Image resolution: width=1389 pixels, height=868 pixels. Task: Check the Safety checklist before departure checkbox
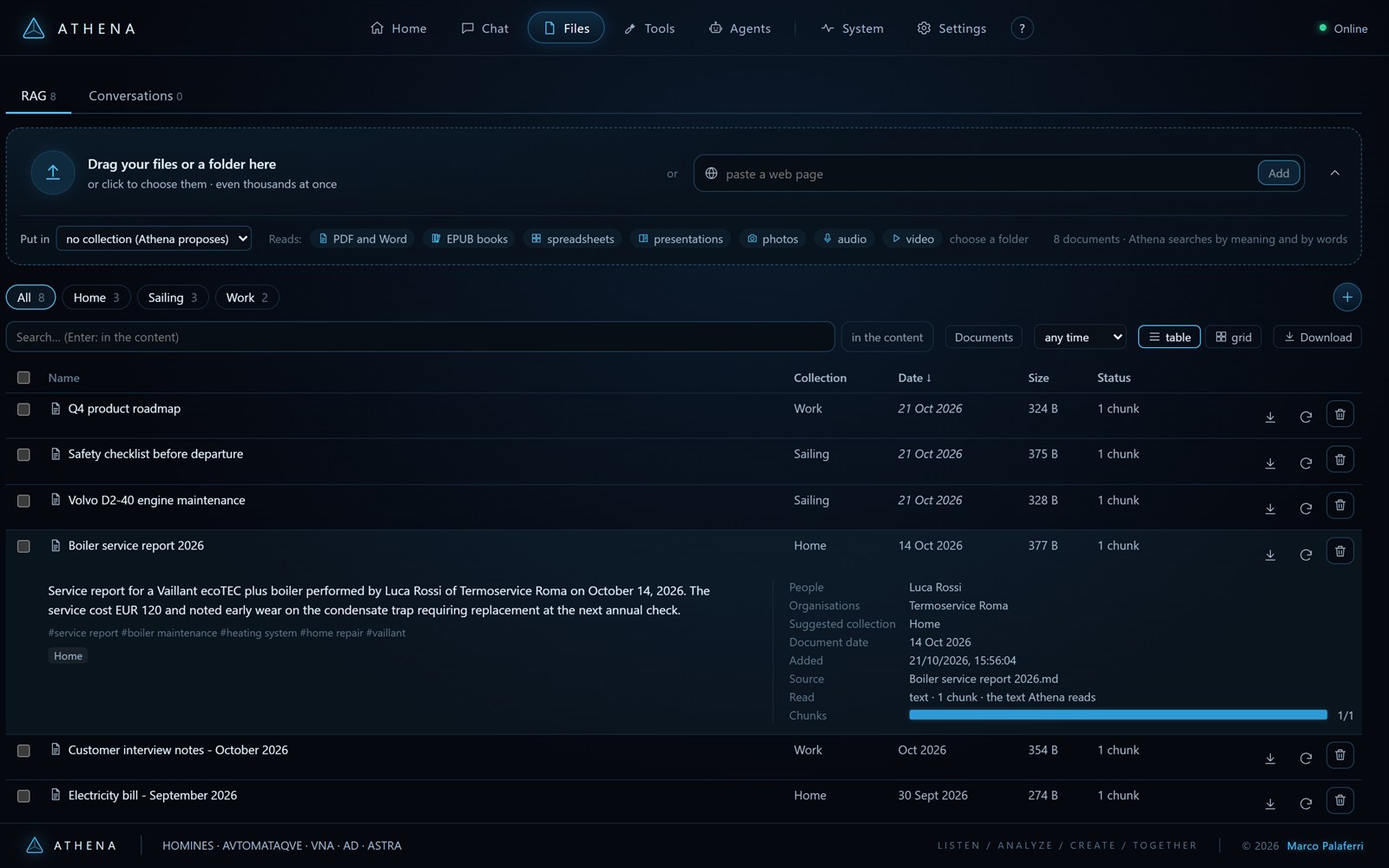click(x=23, y=454)
